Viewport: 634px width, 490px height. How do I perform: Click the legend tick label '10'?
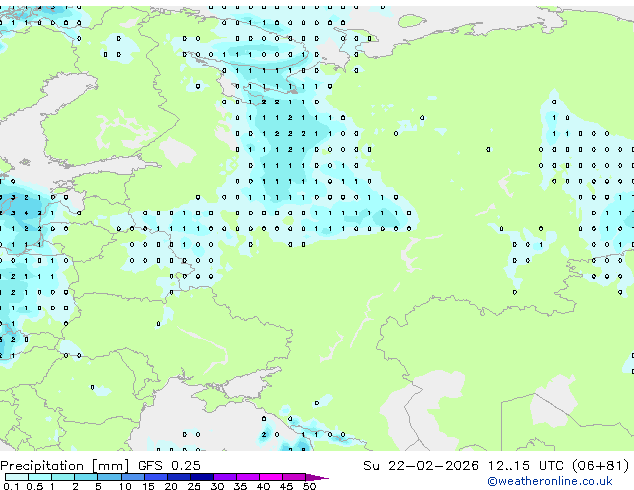click(125, 486)
